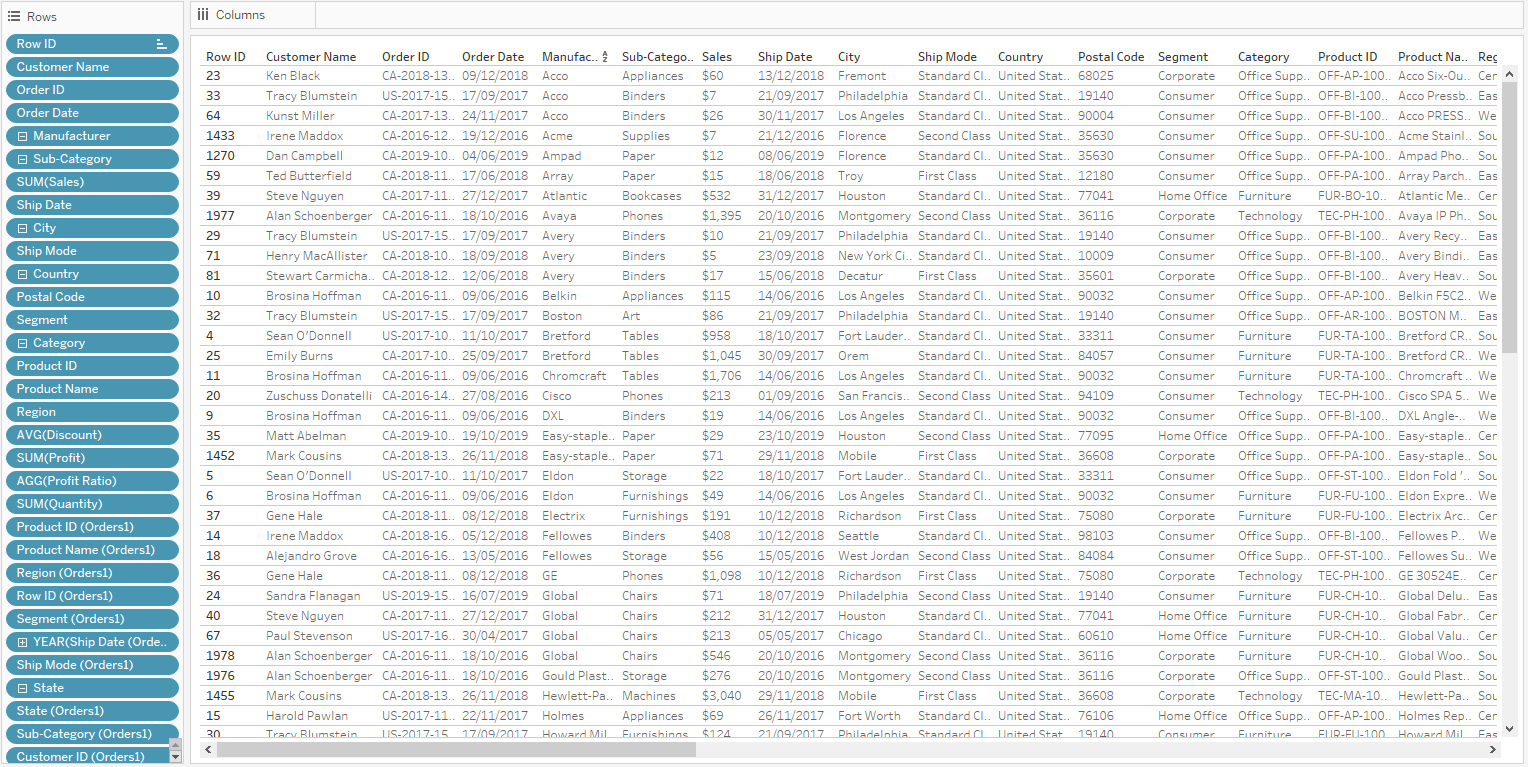The height and width of the screenshot is (767, 1528).
Task: Collapse the State pill hierarchy
Action: coord(22,688)
